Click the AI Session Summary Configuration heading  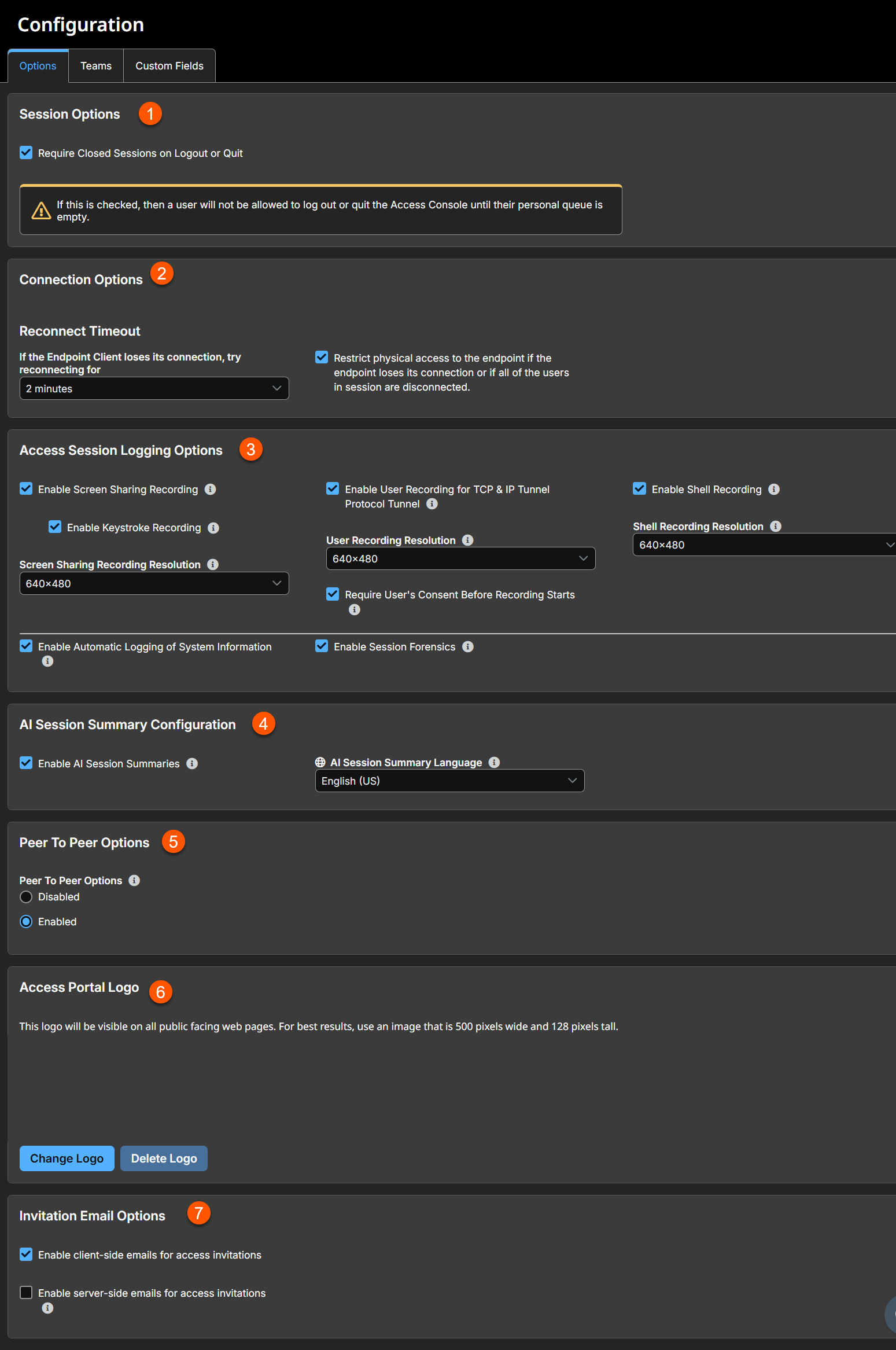tap(128, 724)
